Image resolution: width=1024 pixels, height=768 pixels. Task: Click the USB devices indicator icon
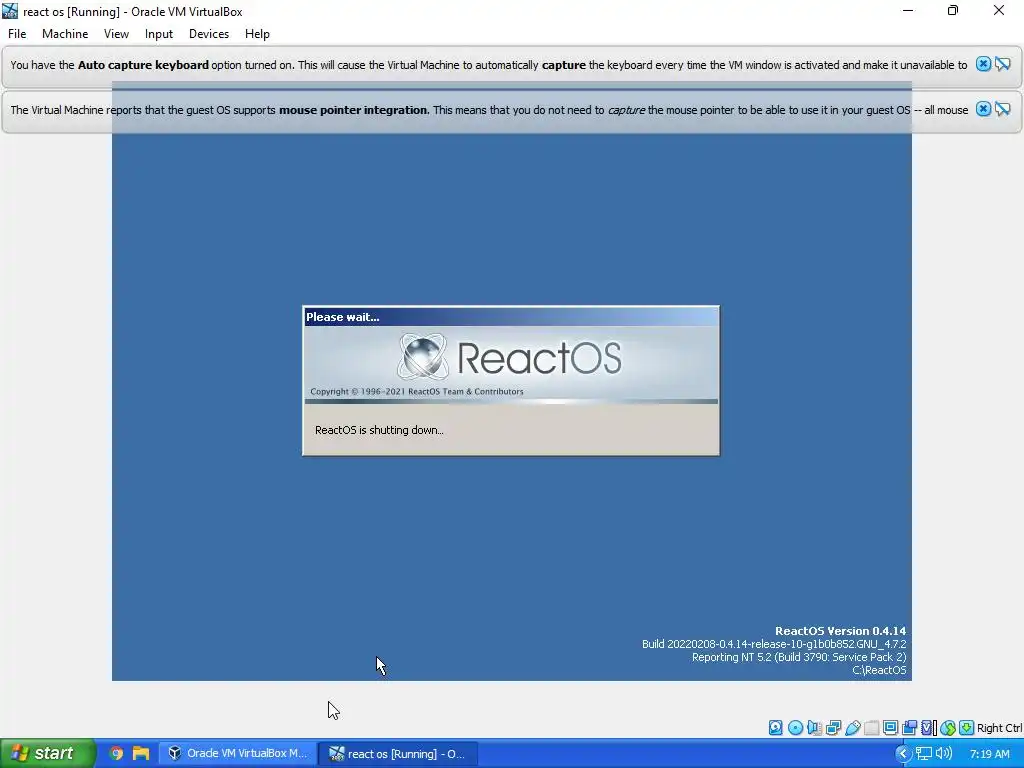852,728
